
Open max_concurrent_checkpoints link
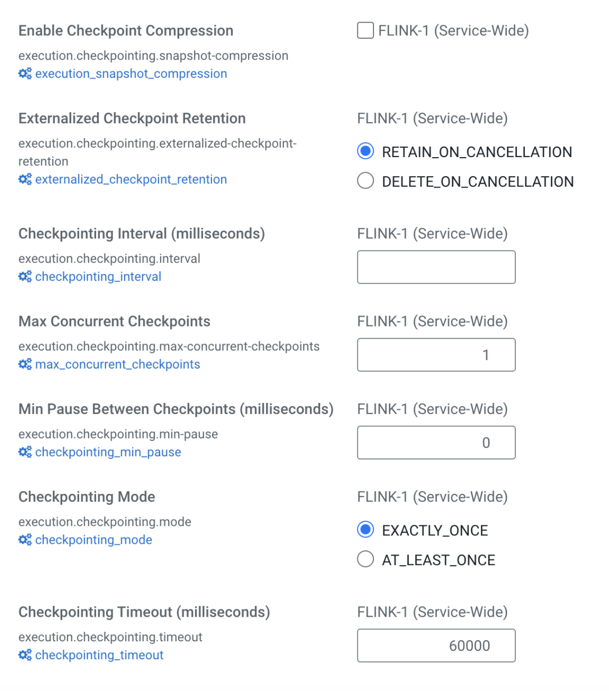(117, 365)
